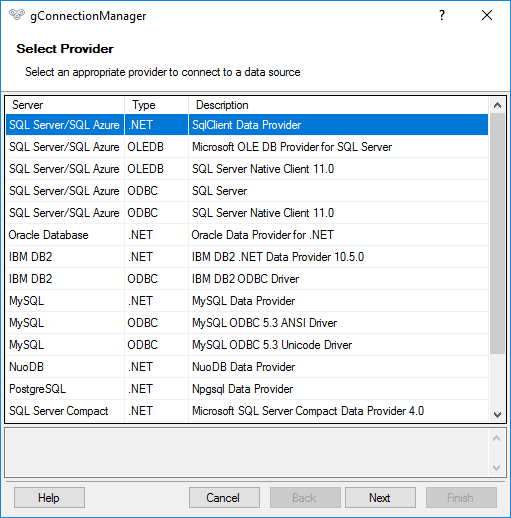Select ODBC row described as SQL Server
Screen dimensions: 511x518
pos(247,191)
